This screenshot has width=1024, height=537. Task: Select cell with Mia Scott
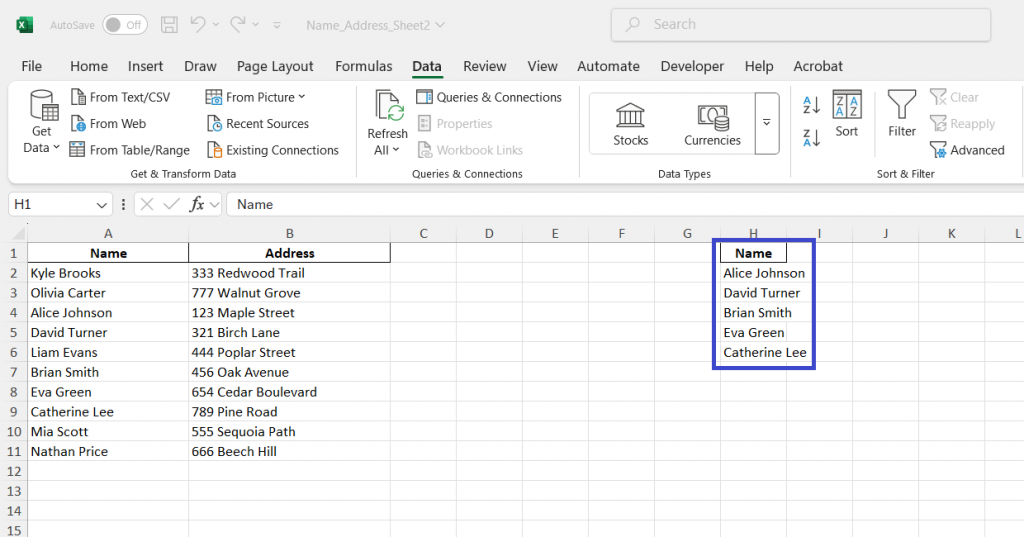(x=108, y=432)
